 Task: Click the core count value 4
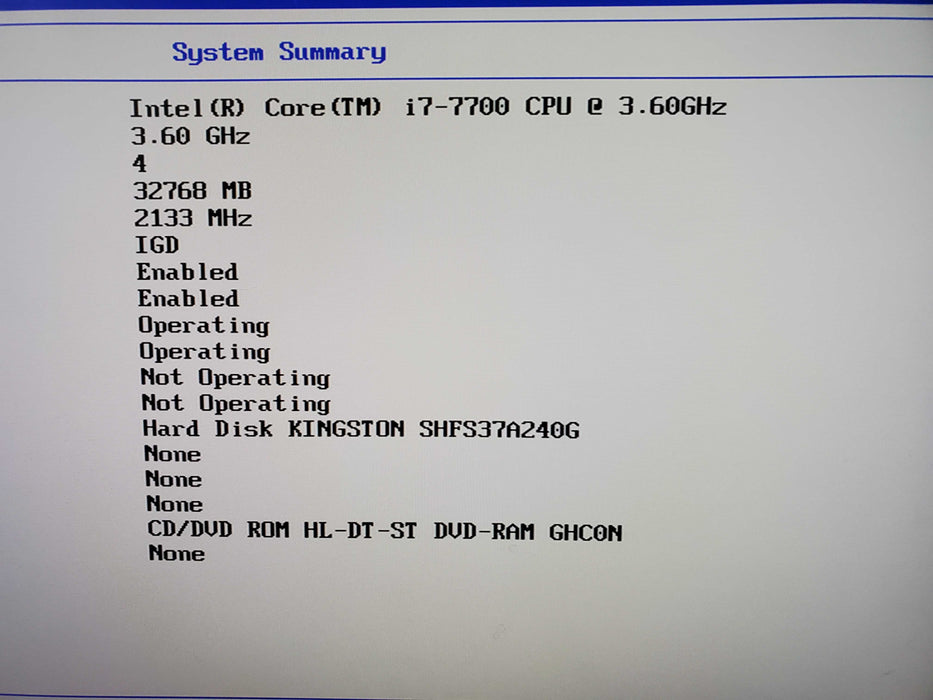(139, 163)
